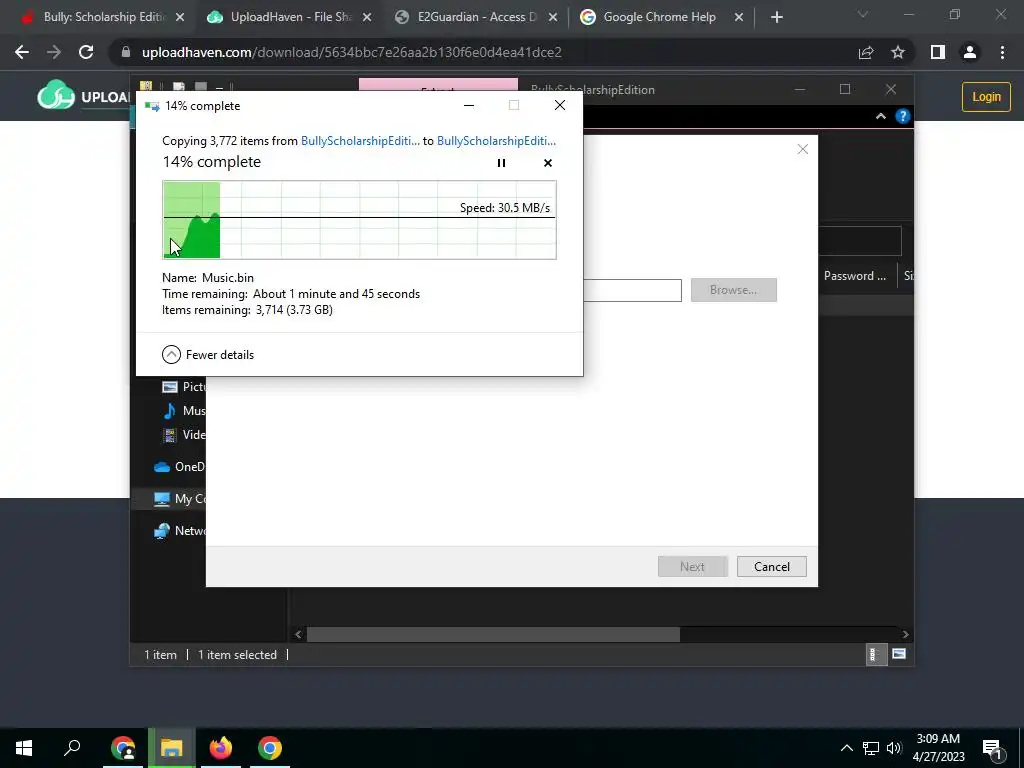
Task: Open the source BullyScholarshipEditi... folder link
Action: (x=360, y=140)
